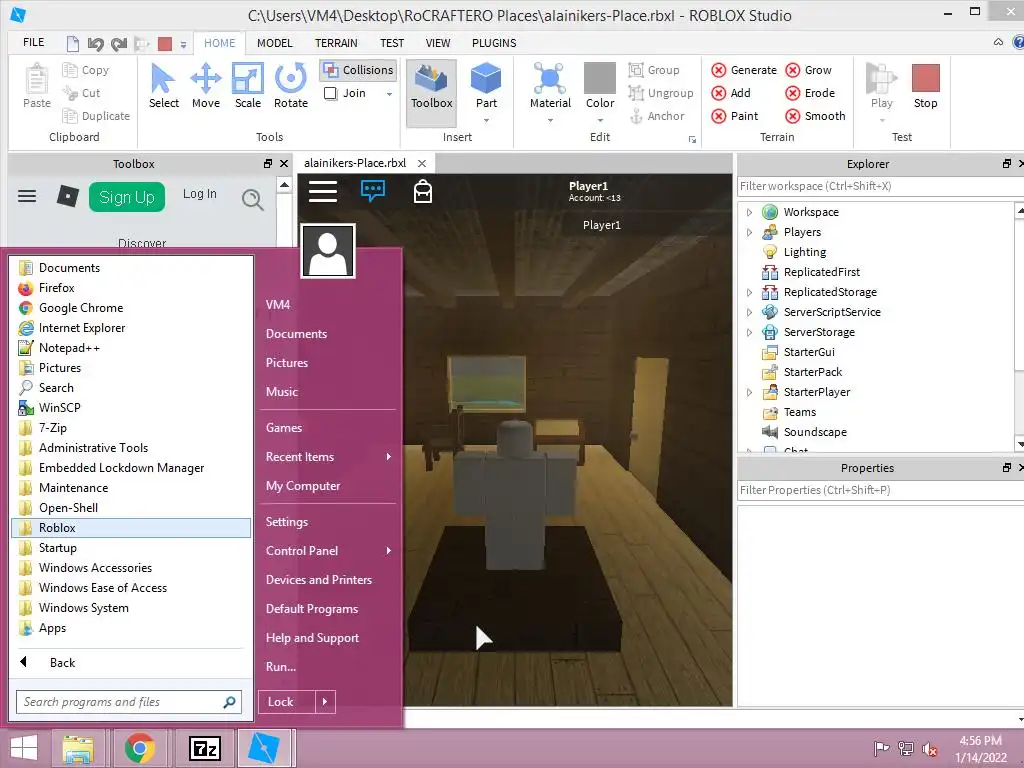Pick the Rotate tool
This screenshot has height=768, width=1024.
291,86
